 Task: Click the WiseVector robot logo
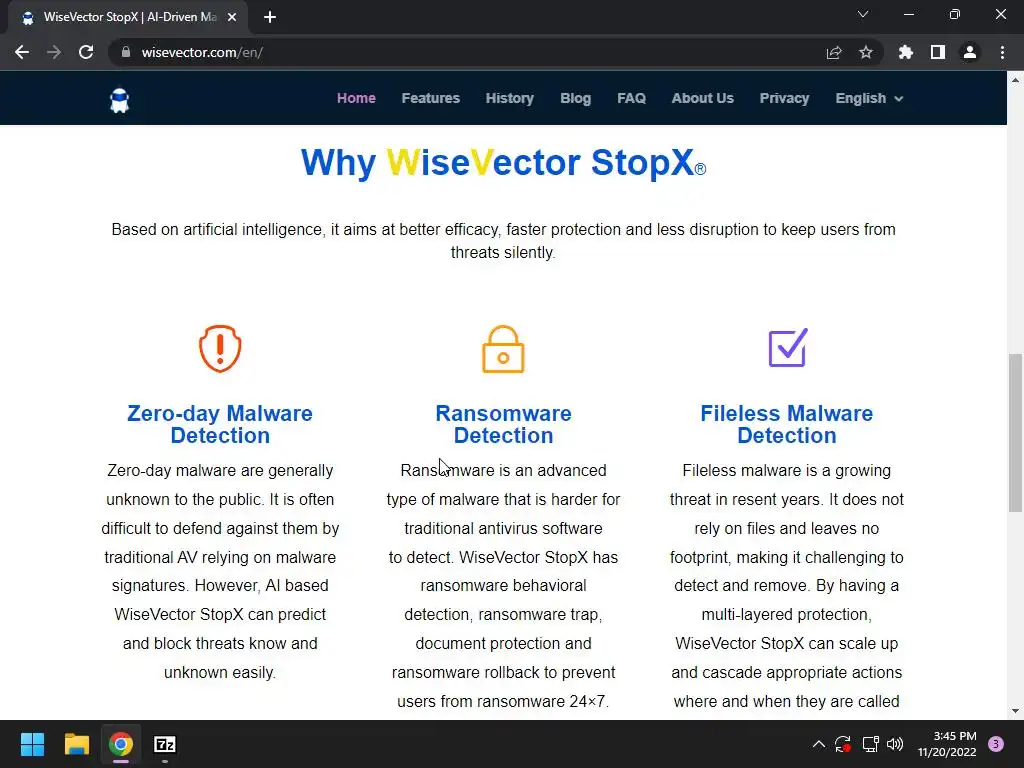click(x=120, y=100)
